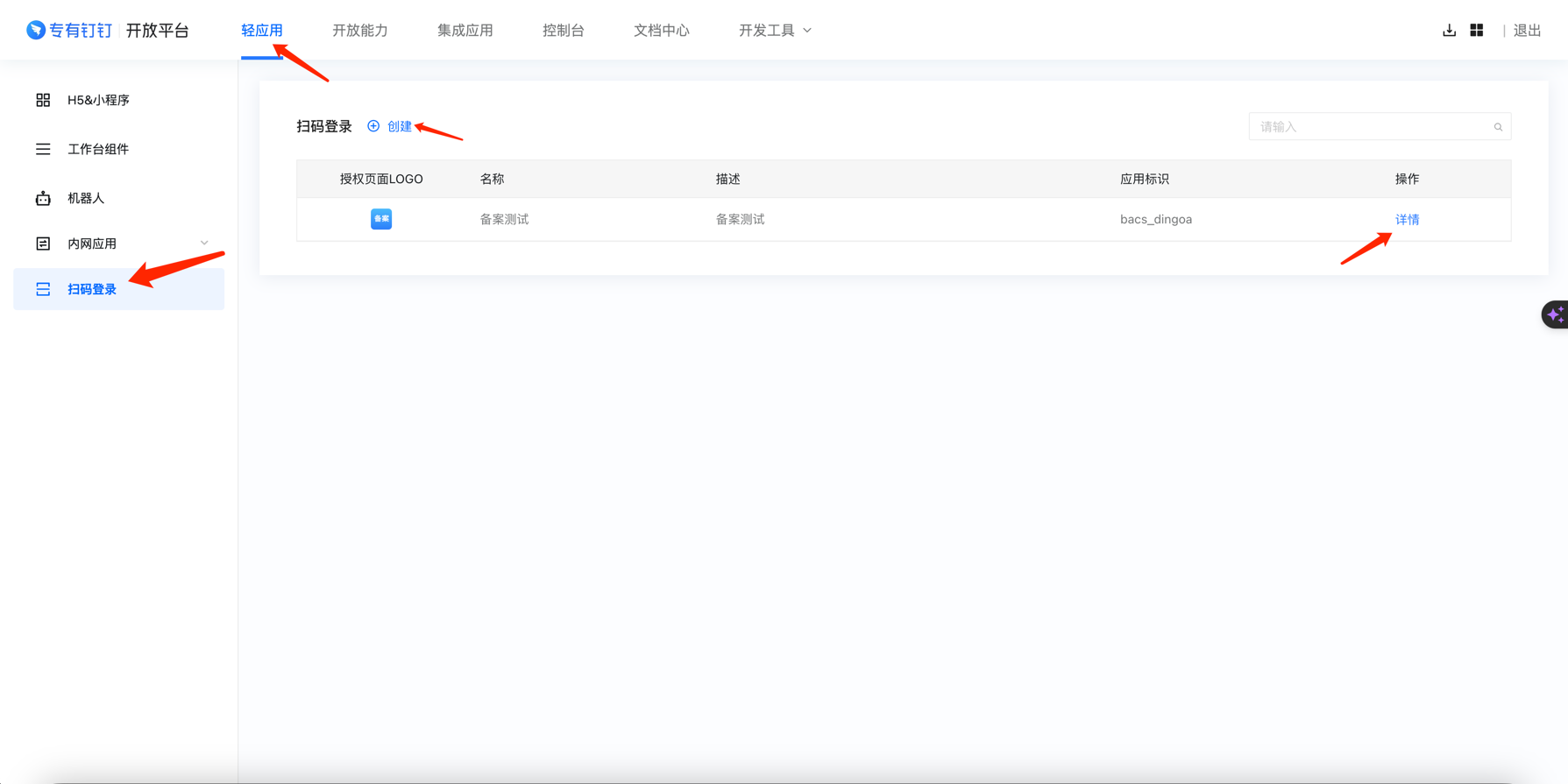Switch to the 轻应用 tab

(262, 30)
